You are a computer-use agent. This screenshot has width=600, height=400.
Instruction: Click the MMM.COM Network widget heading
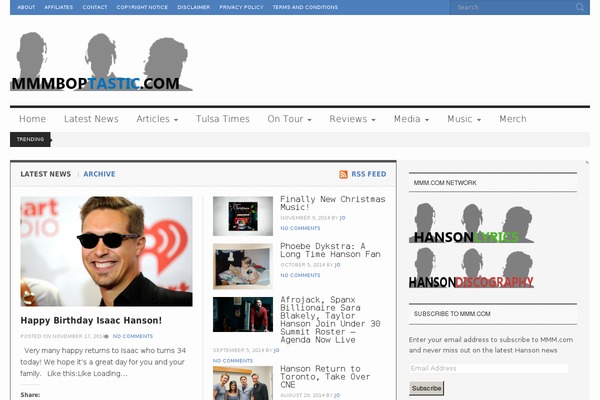click(x=445, y=183)
